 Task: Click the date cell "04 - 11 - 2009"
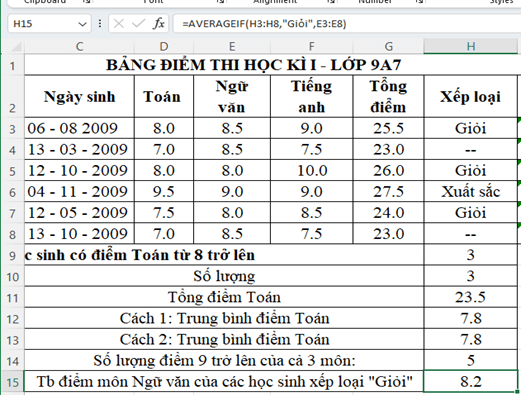pos(79,192)
